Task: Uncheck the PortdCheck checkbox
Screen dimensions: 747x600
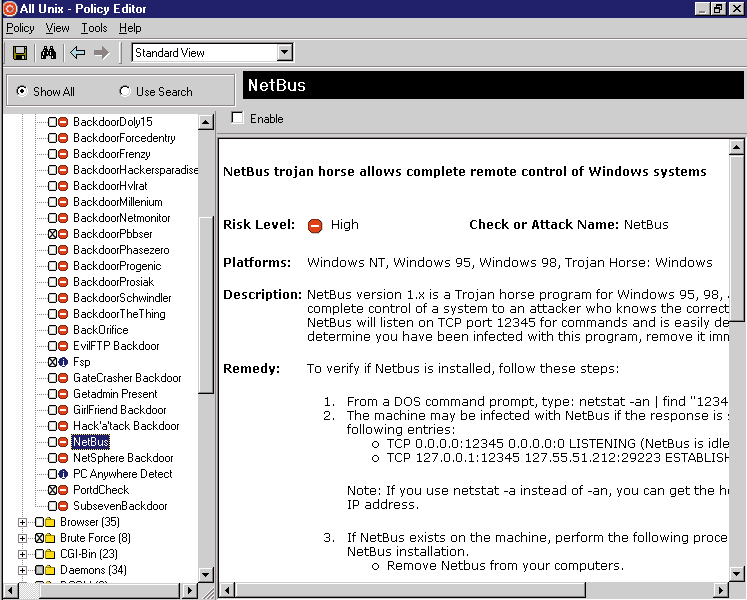Action: click(52, 490)
